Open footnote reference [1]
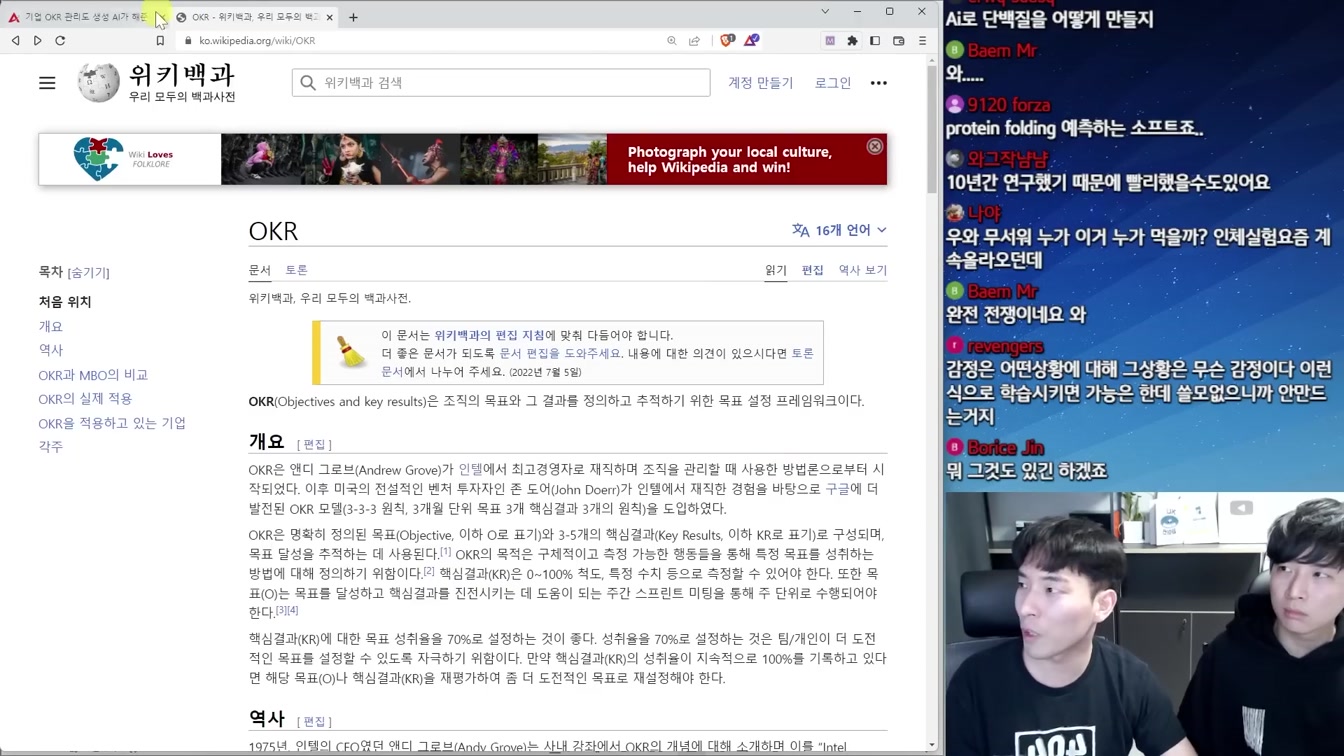Viewport: 1344px width, 756px height. pyautogui.click(x=446, y=551)
